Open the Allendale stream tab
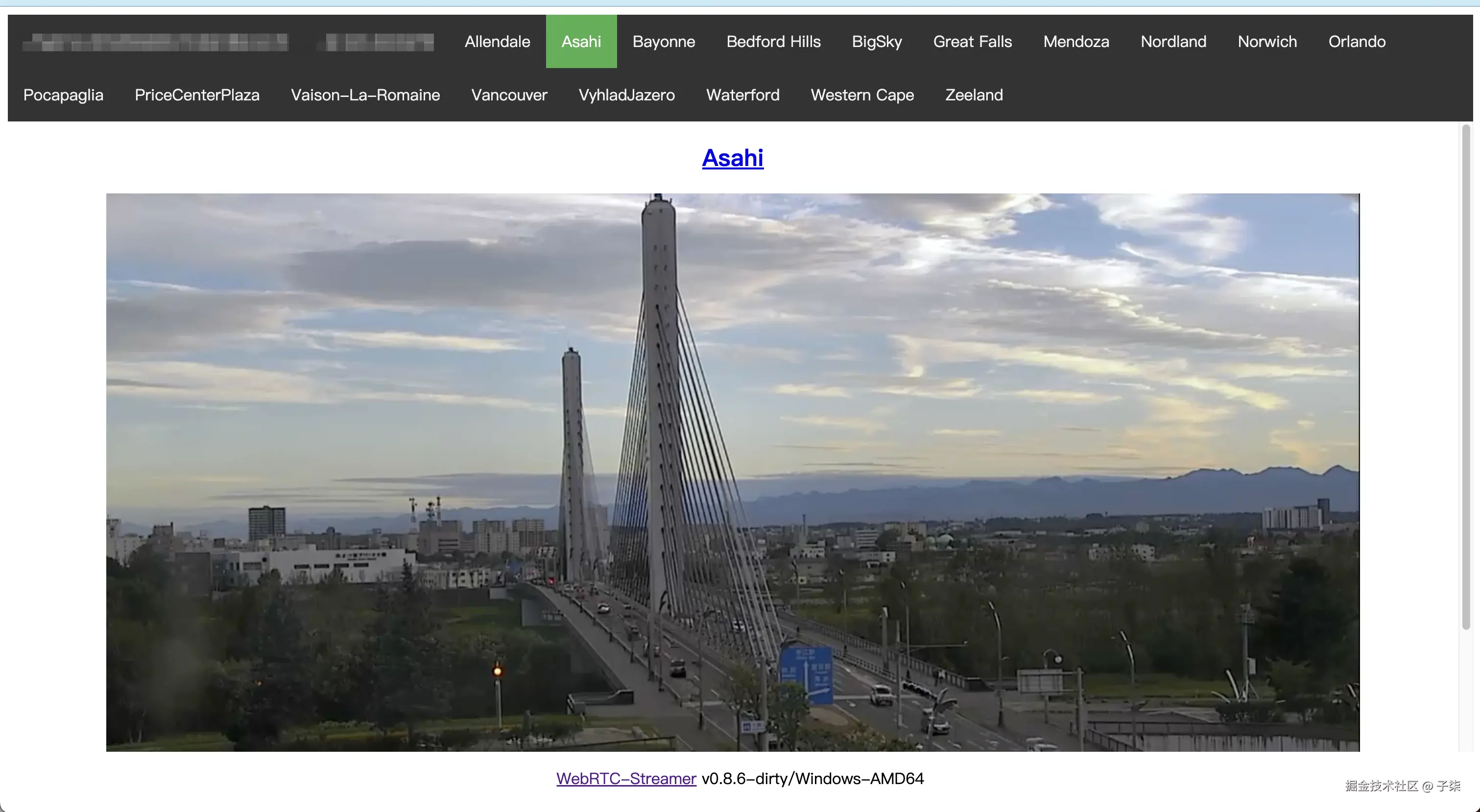 click(497, 41)
